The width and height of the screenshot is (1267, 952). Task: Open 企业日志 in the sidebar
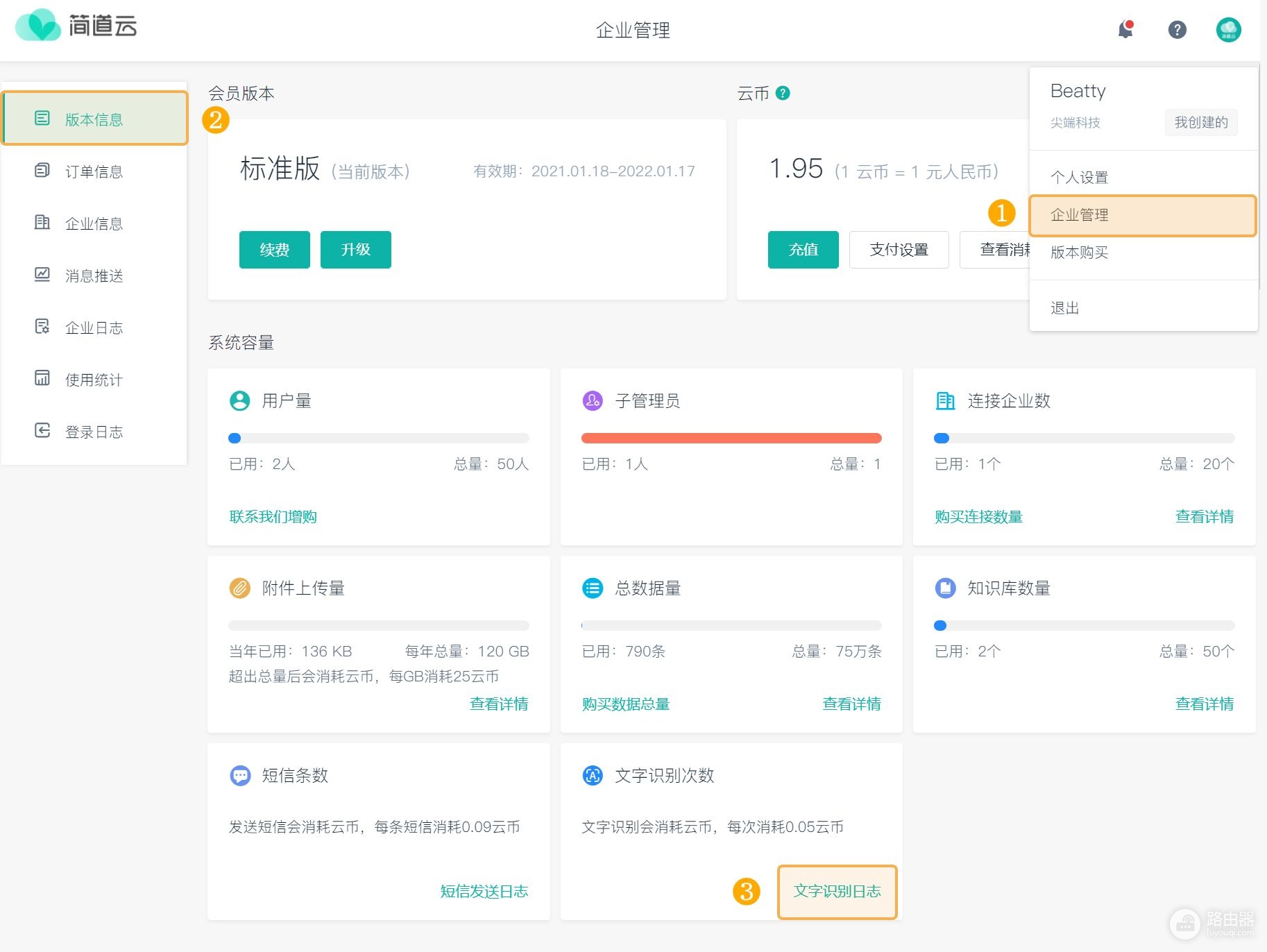coord(94,328)
